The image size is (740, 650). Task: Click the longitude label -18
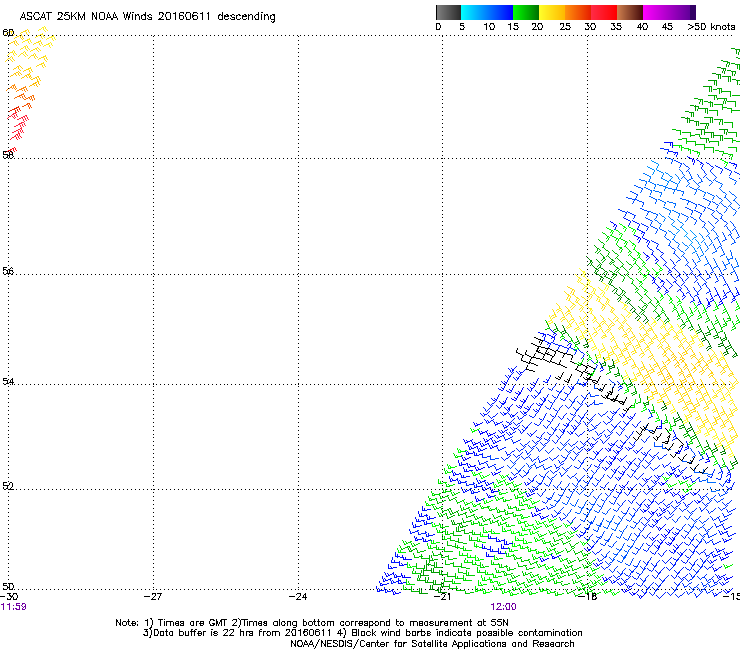[x=588, y=597]
